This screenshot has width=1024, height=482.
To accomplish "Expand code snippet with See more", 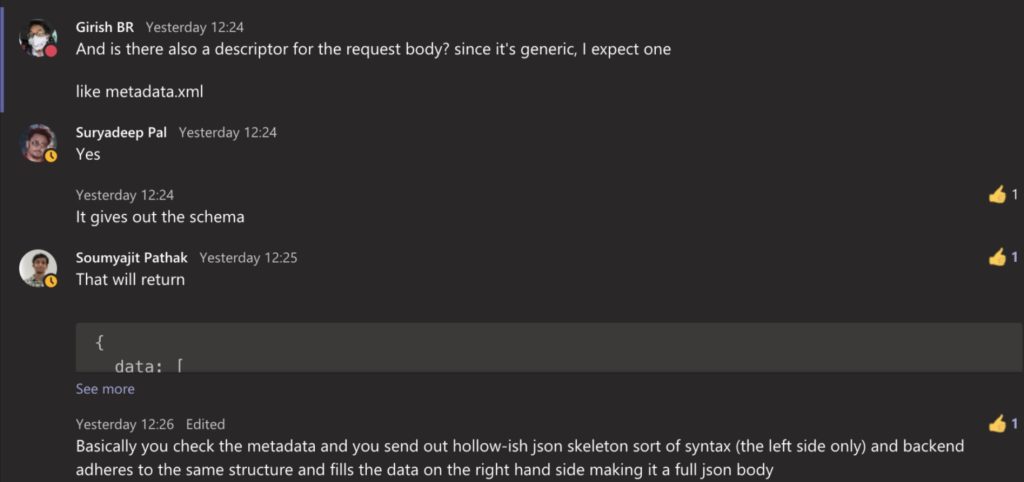I will point(105,389).
